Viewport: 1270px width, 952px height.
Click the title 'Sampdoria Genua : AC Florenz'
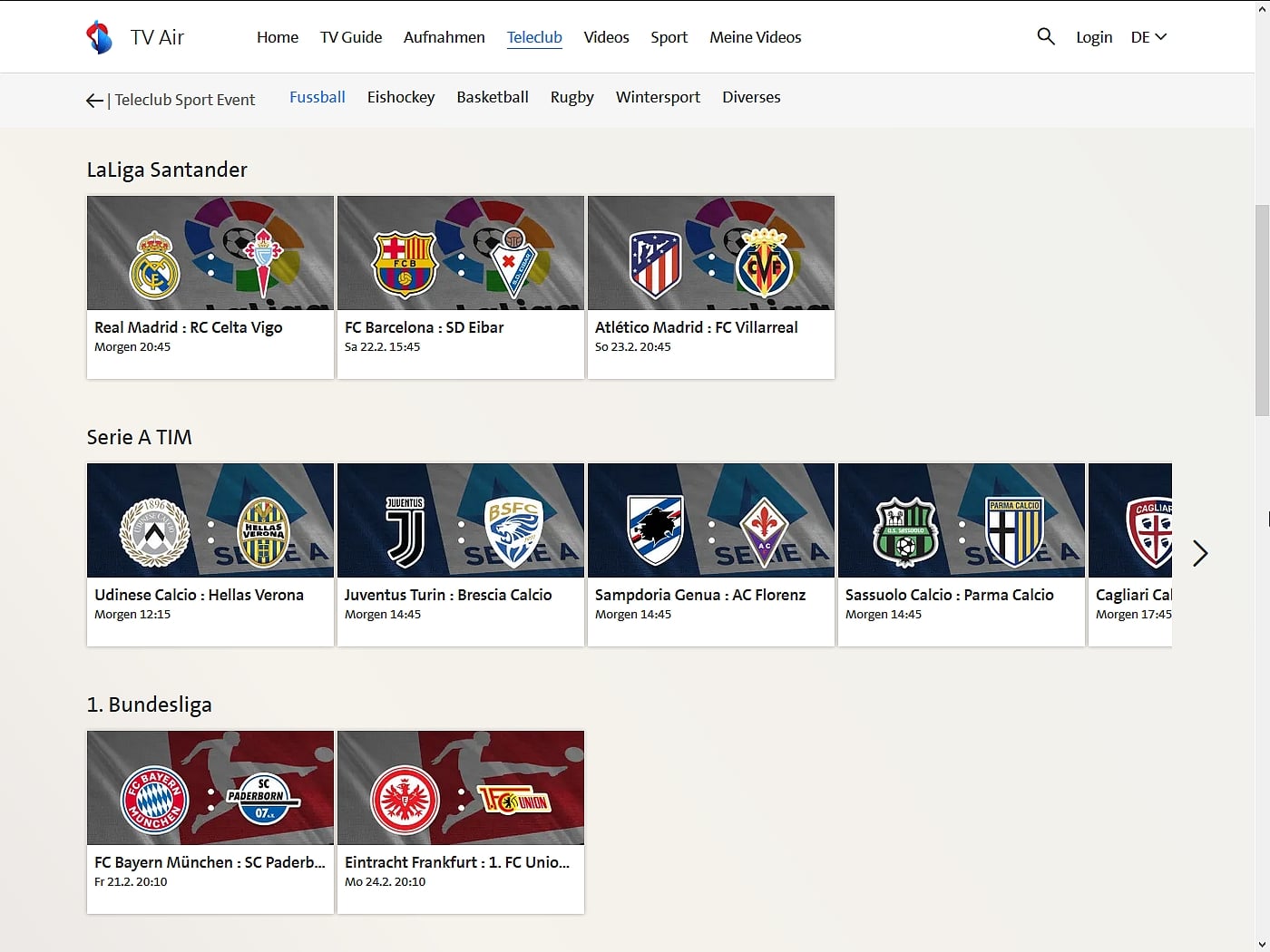[700, 595]
